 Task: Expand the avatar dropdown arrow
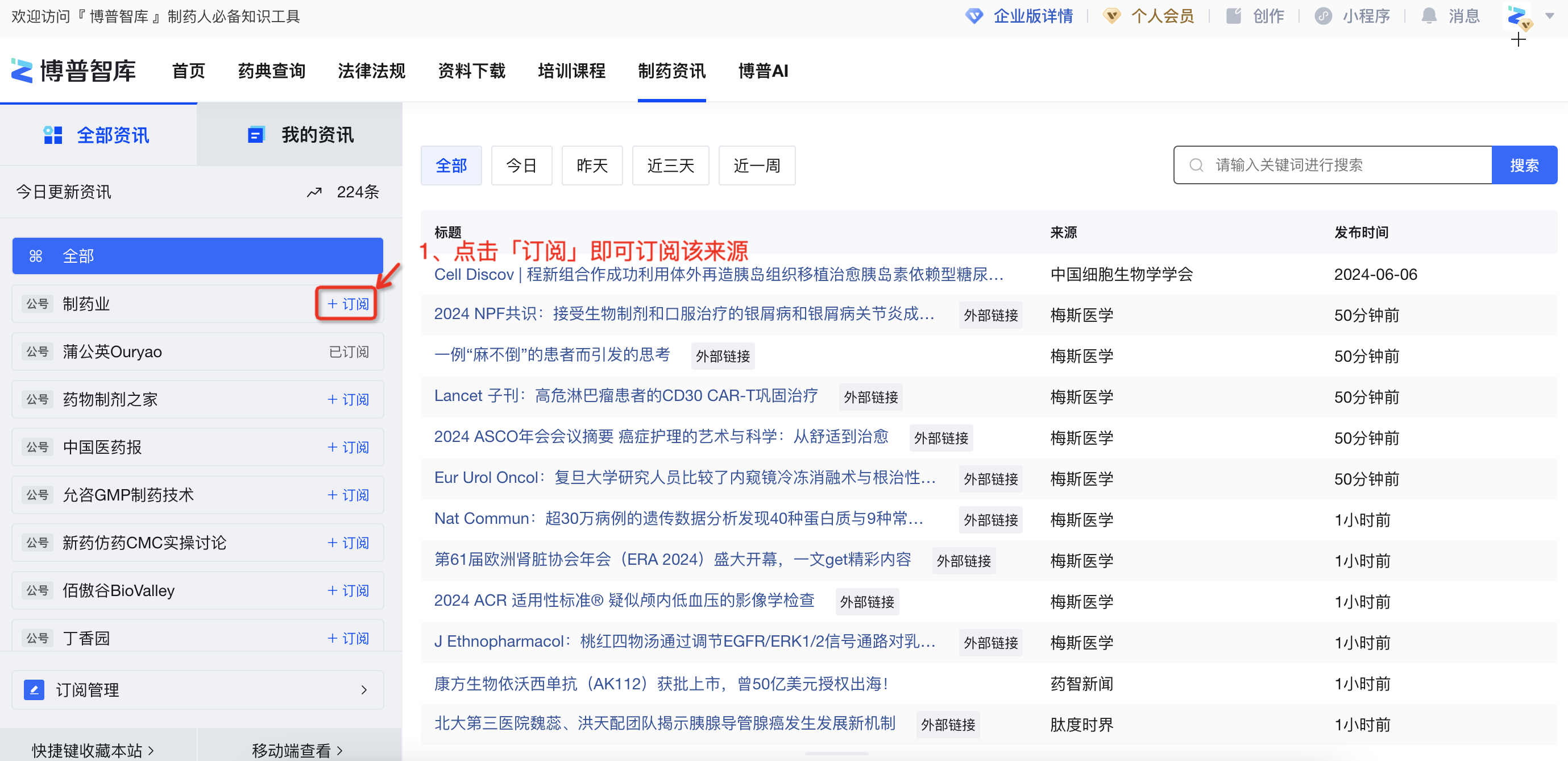point(1549,16)
